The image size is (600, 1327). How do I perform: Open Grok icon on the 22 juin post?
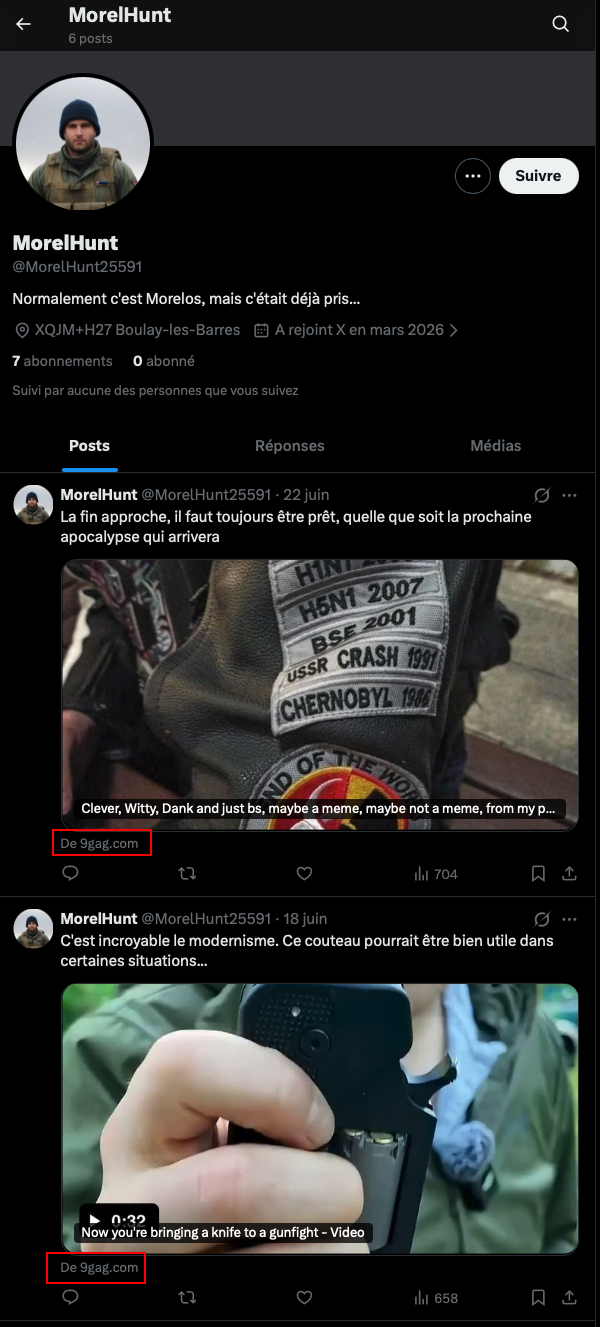[x=542, y=495]
